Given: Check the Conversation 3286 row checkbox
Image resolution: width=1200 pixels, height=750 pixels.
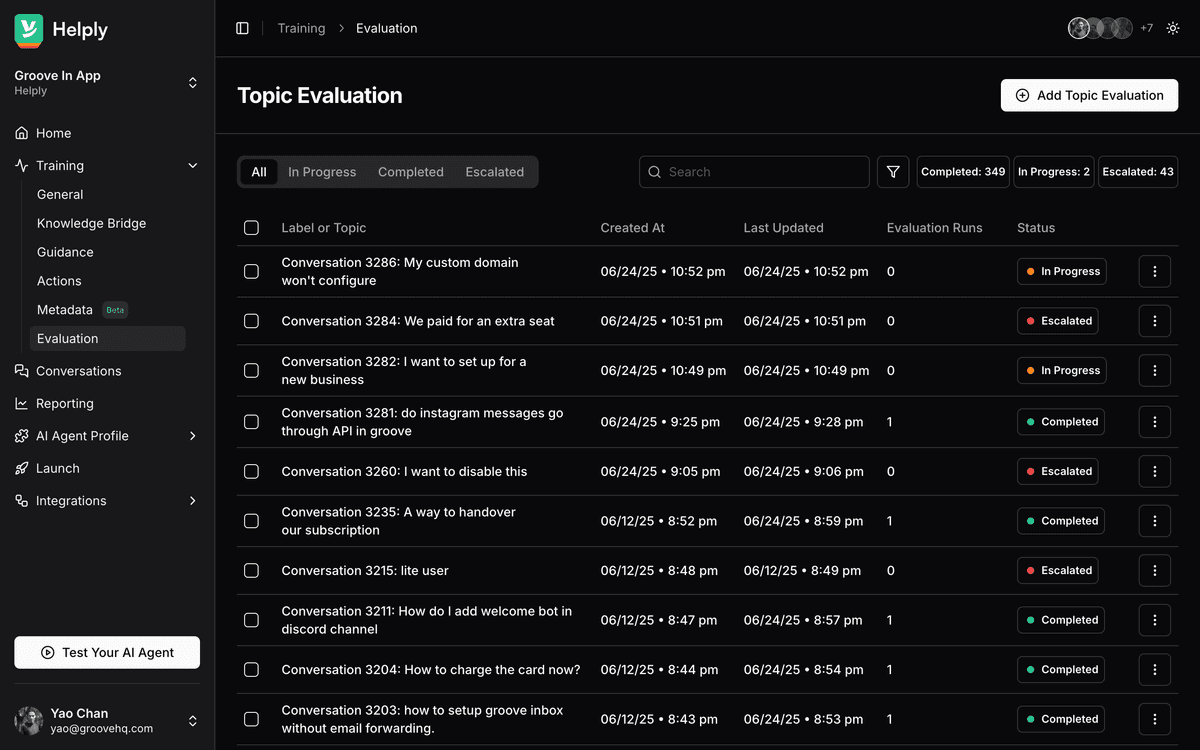Looking at the screenshot, I should click(251, 271).
